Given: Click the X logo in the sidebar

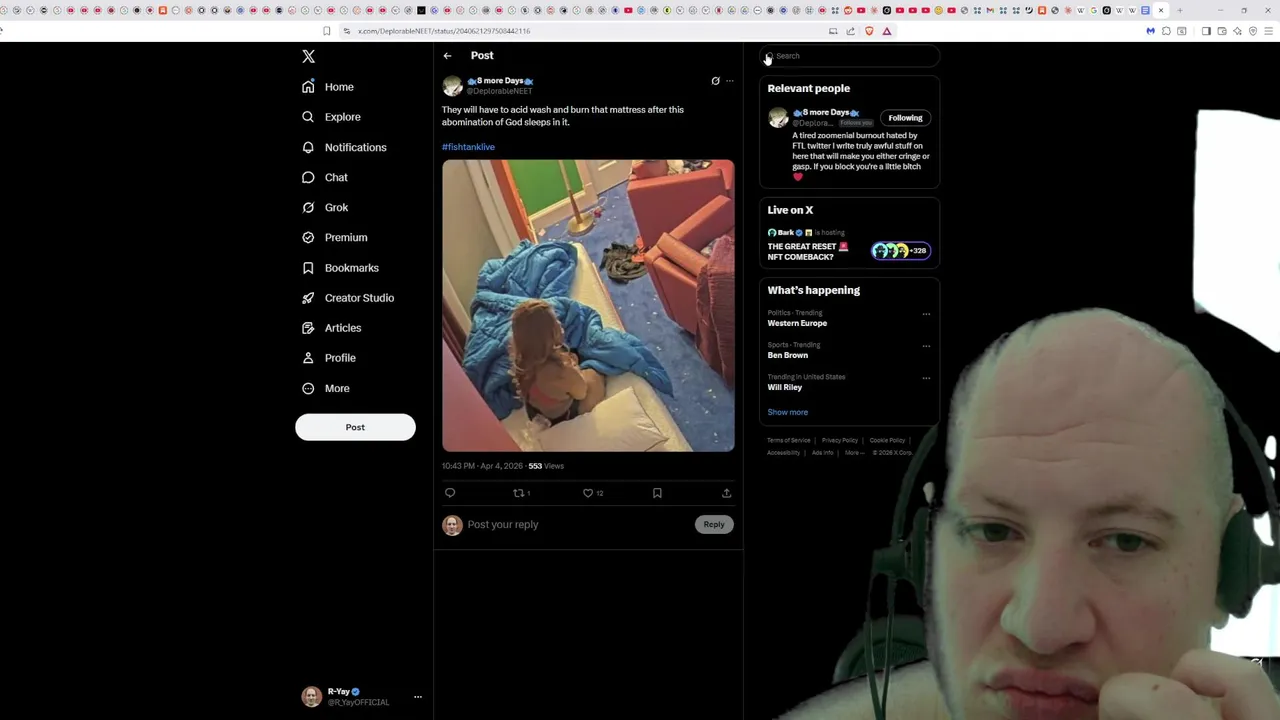Looking at the screenshot, I should point(308,57).
